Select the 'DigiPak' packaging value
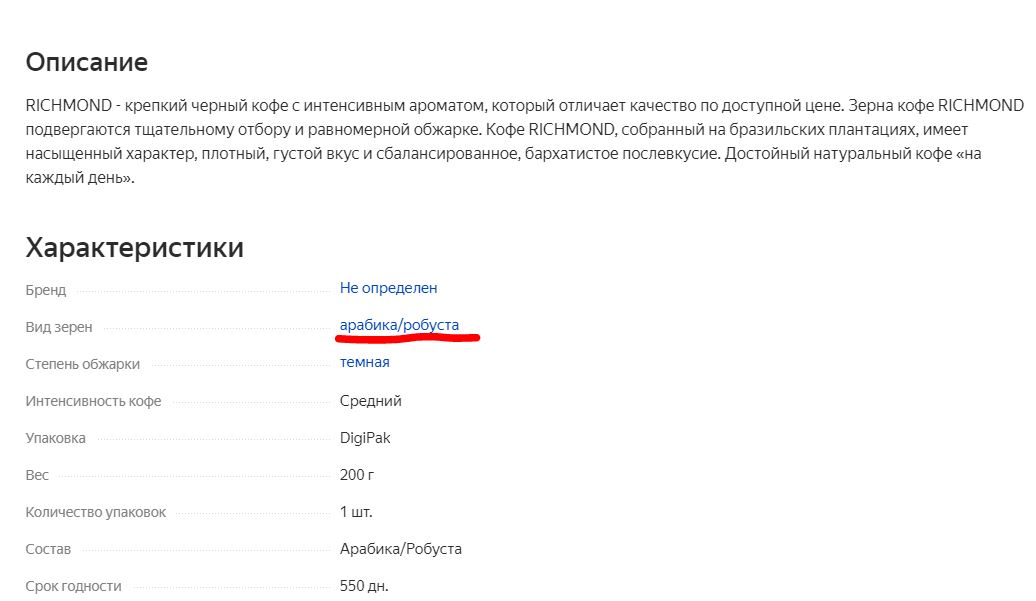Image resolution: width=1036 pixels, height=601 pixels. pyautogui.click(x=365, y=438)
